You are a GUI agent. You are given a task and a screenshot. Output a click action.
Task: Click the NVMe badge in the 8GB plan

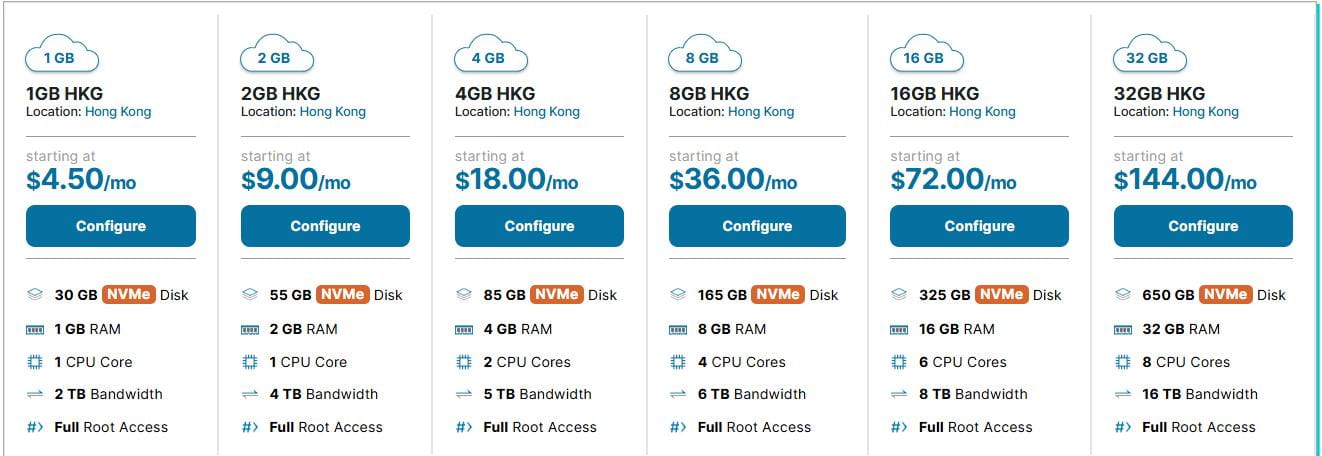pos(777,295)
